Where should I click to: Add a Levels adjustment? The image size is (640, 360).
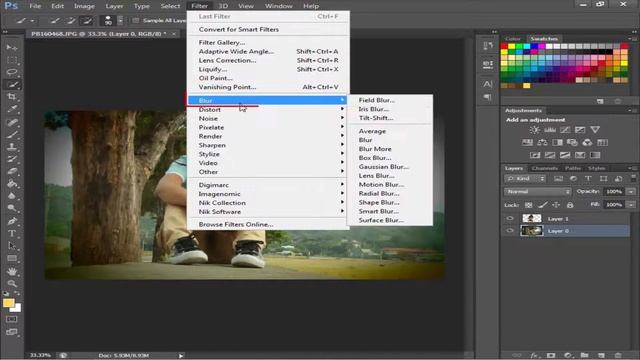click(x=550, y=130)
